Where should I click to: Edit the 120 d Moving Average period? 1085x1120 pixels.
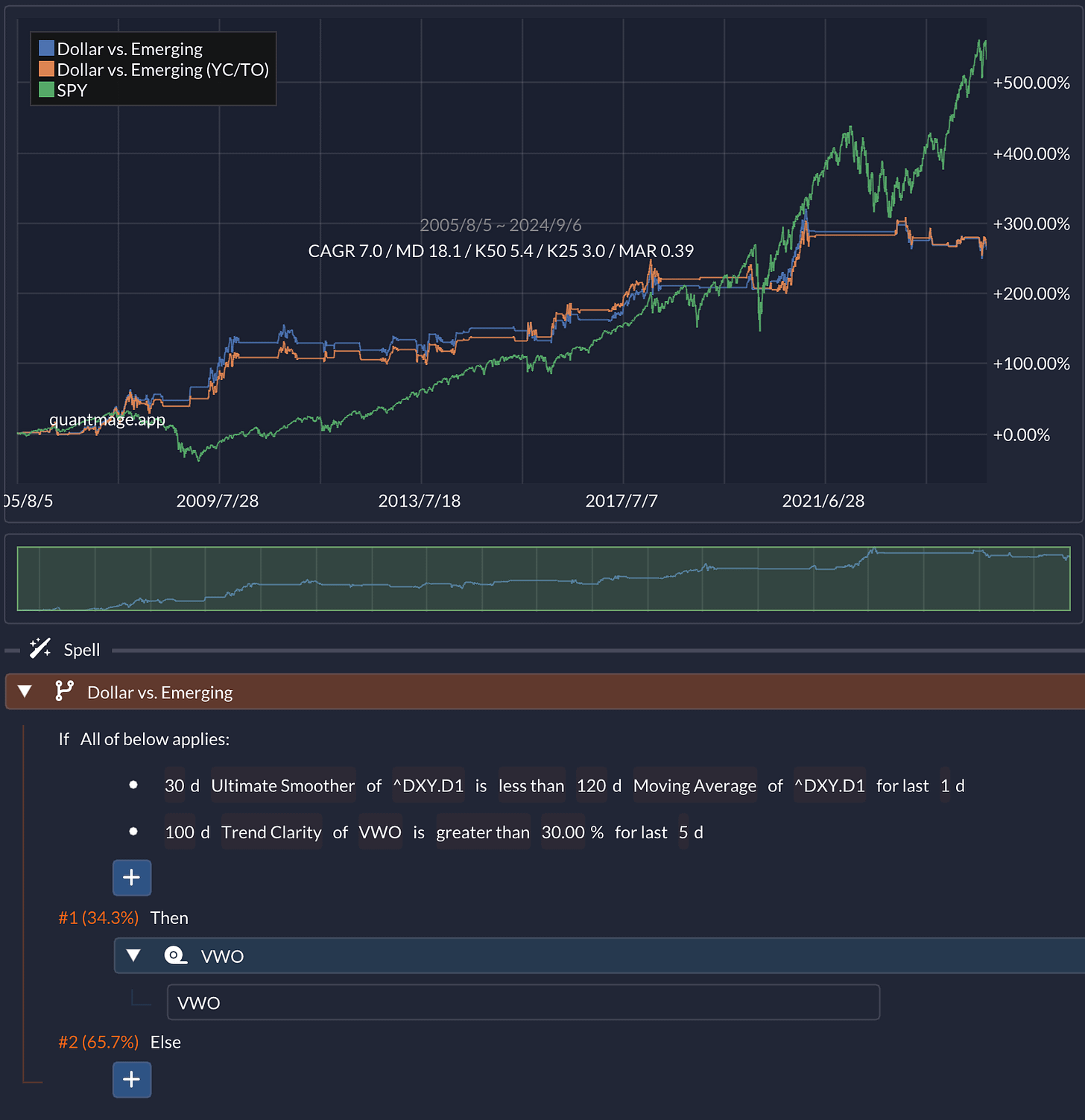click(592, 785)
